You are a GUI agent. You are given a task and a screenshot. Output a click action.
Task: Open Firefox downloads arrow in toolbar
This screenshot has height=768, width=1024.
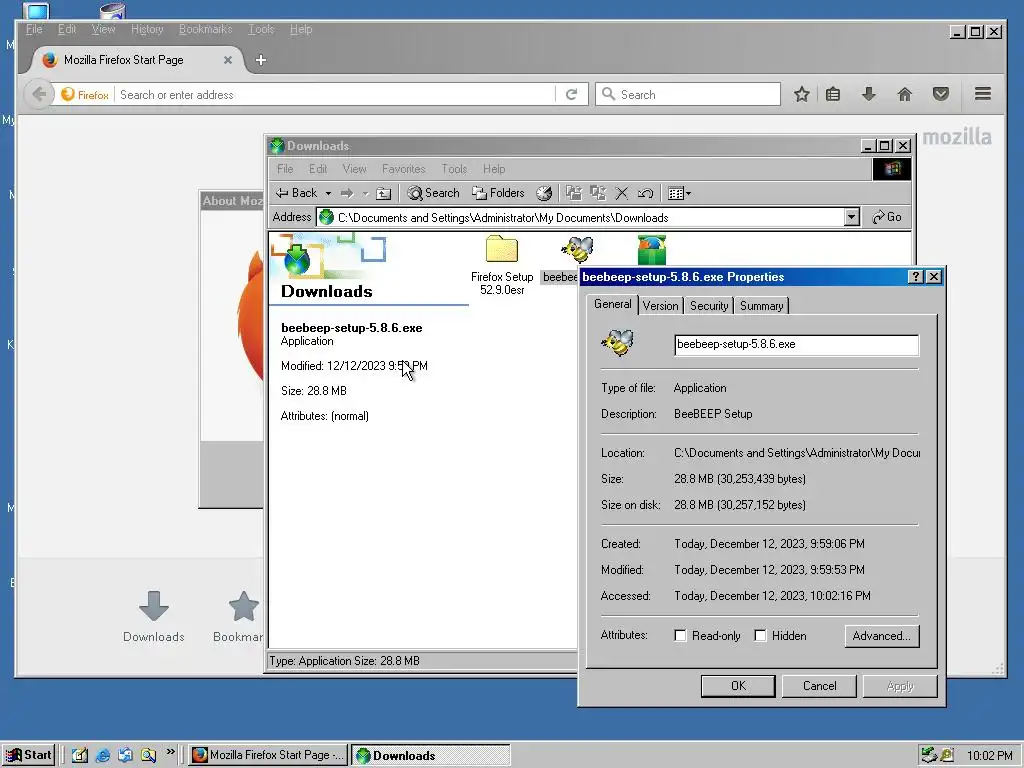[x=869, y=95]
